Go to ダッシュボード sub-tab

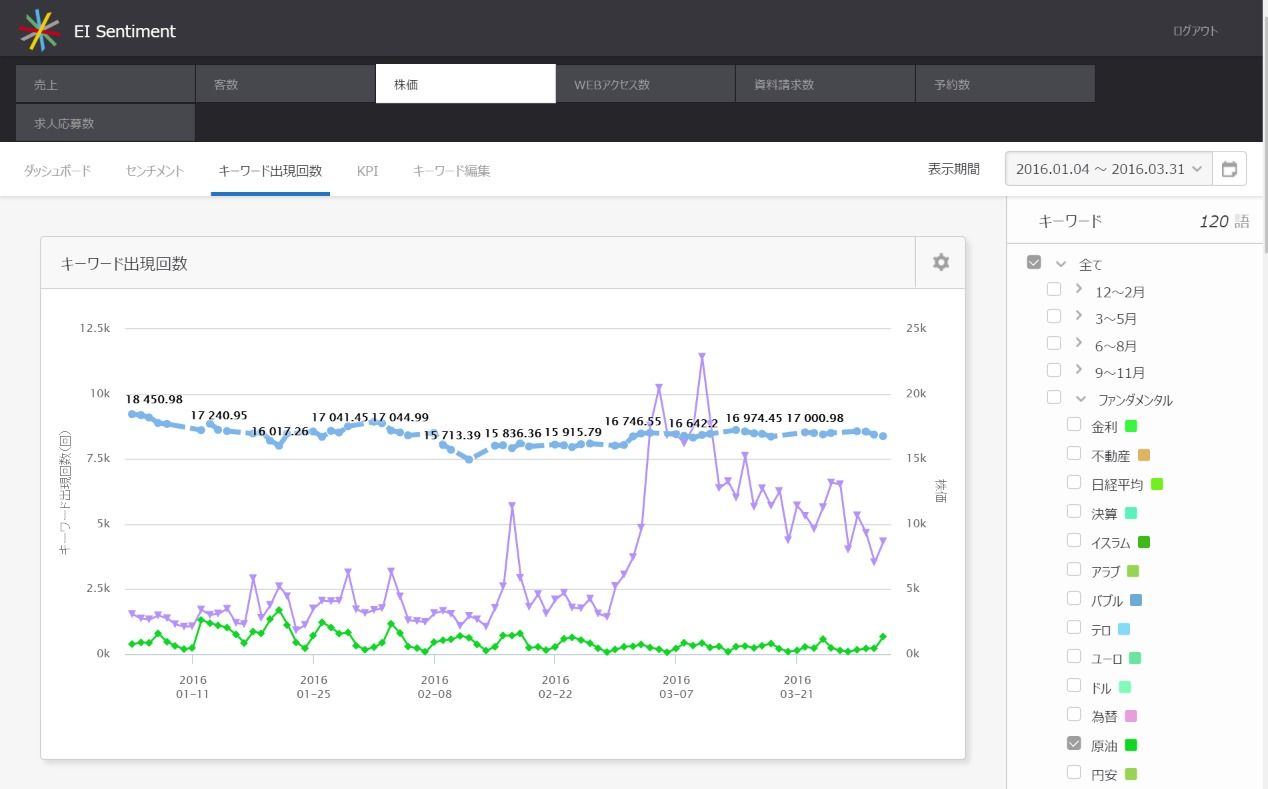pyautogui.click(x=58, y=171)
